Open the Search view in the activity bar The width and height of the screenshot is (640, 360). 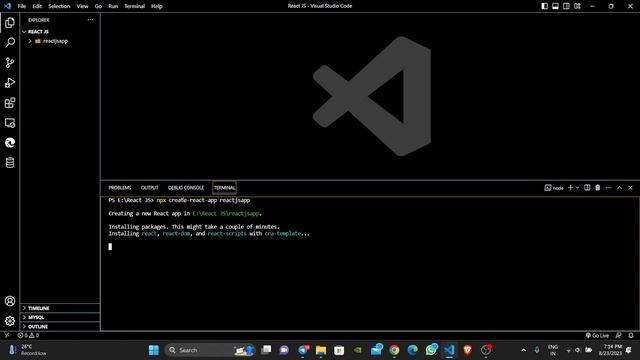[10, 42]
